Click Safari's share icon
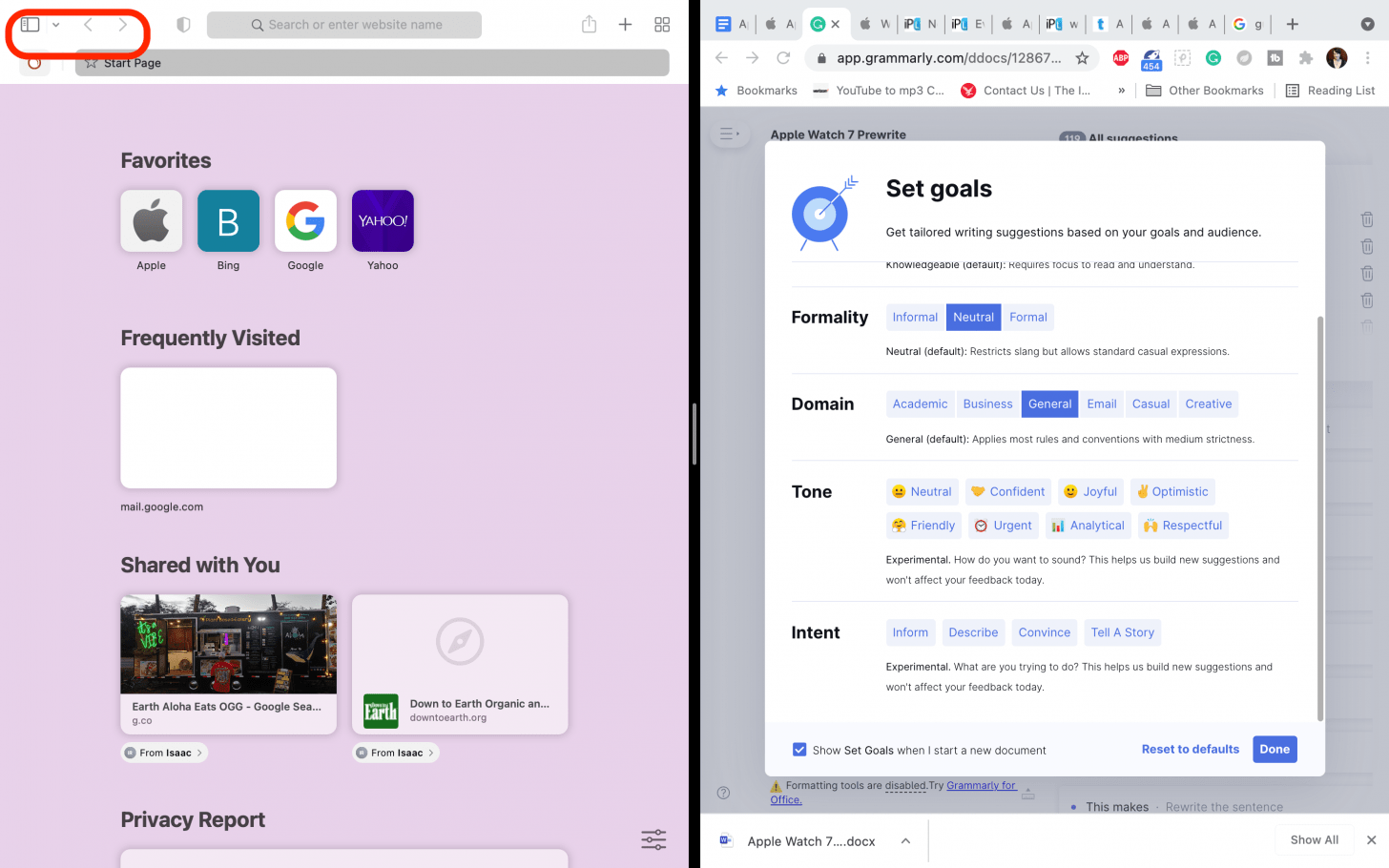 (x=589, y=25)
